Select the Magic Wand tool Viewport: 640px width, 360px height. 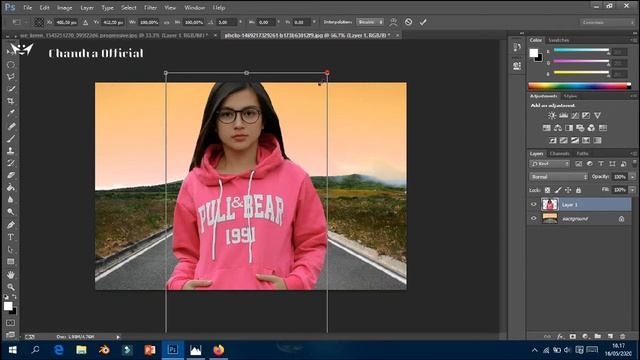11,89
